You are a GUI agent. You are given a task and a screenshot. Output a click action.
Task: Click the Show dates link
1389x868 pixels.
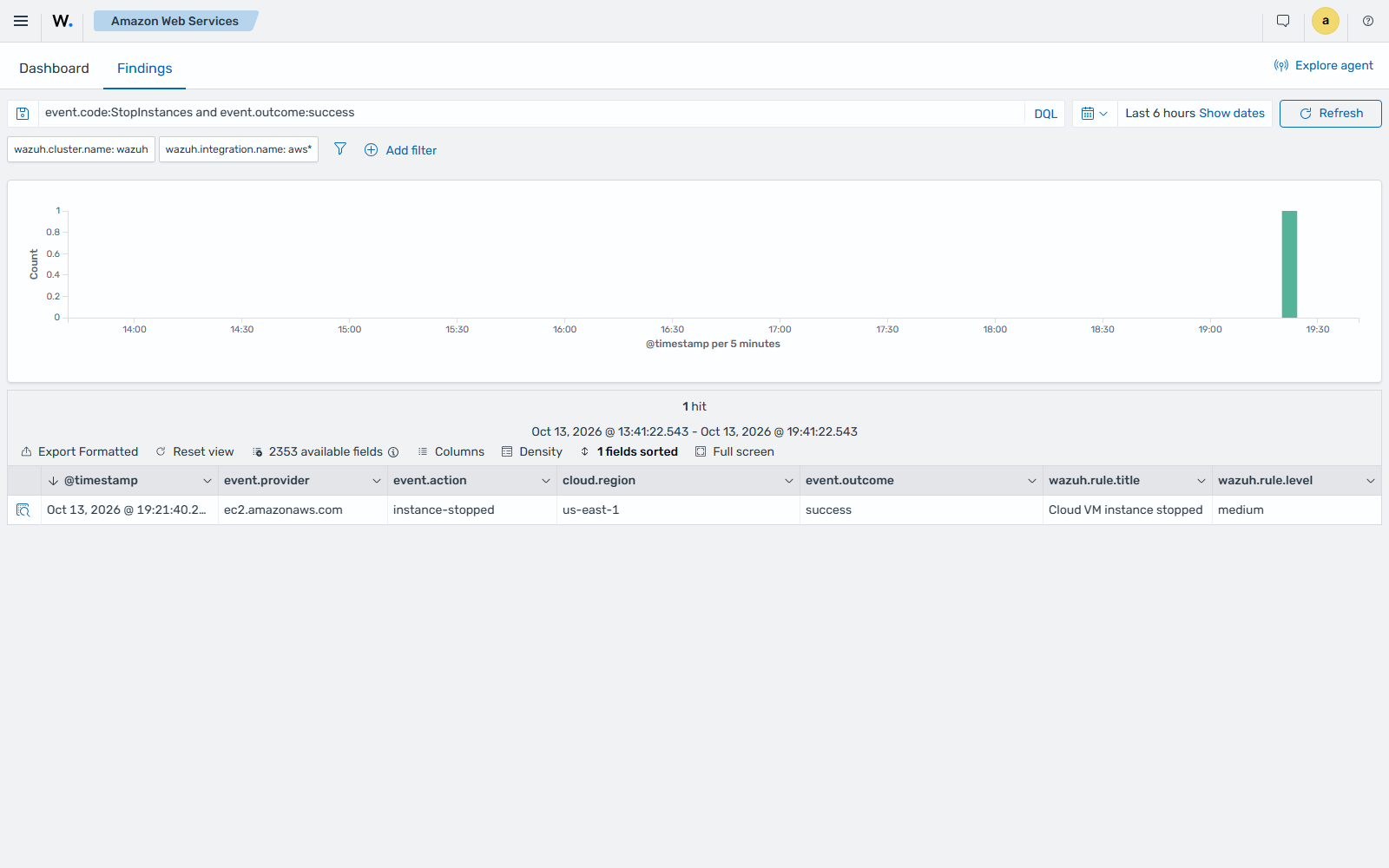coord(1232,113)
